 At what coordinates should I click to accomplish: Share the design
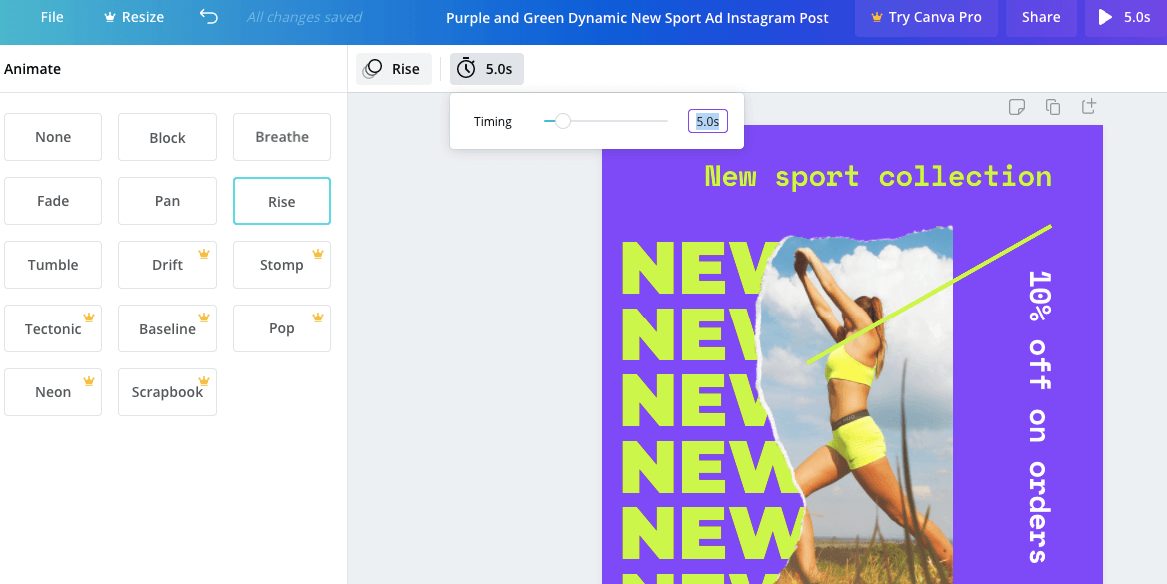(x=1041, y=16)
